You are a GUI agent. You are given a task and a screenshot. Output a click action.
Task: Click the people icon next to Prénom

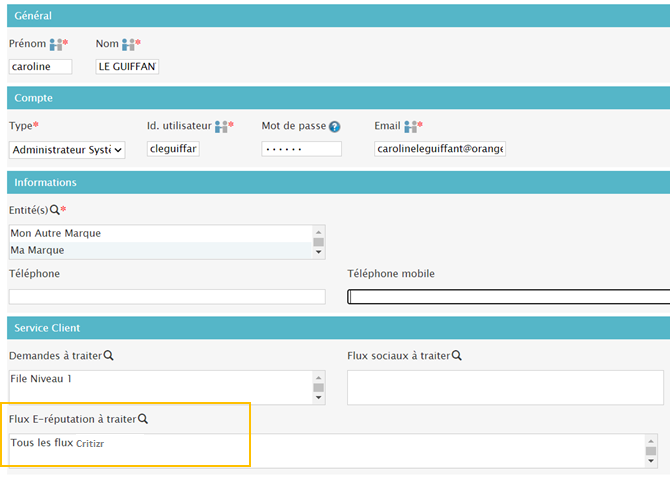pos(57,45)
